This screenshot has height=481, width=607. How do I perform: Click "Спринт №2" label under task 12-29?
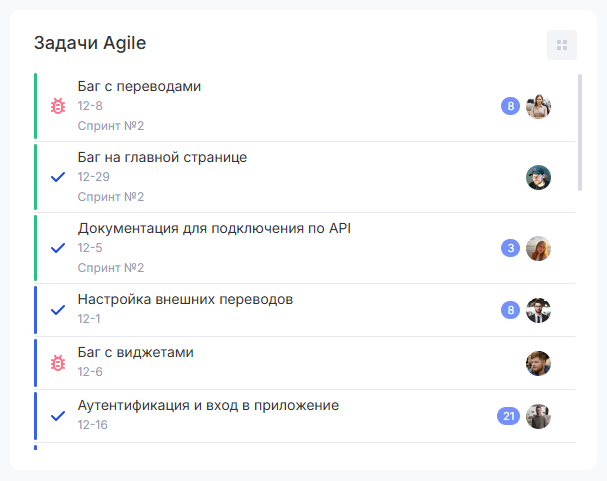coord(111,197)
